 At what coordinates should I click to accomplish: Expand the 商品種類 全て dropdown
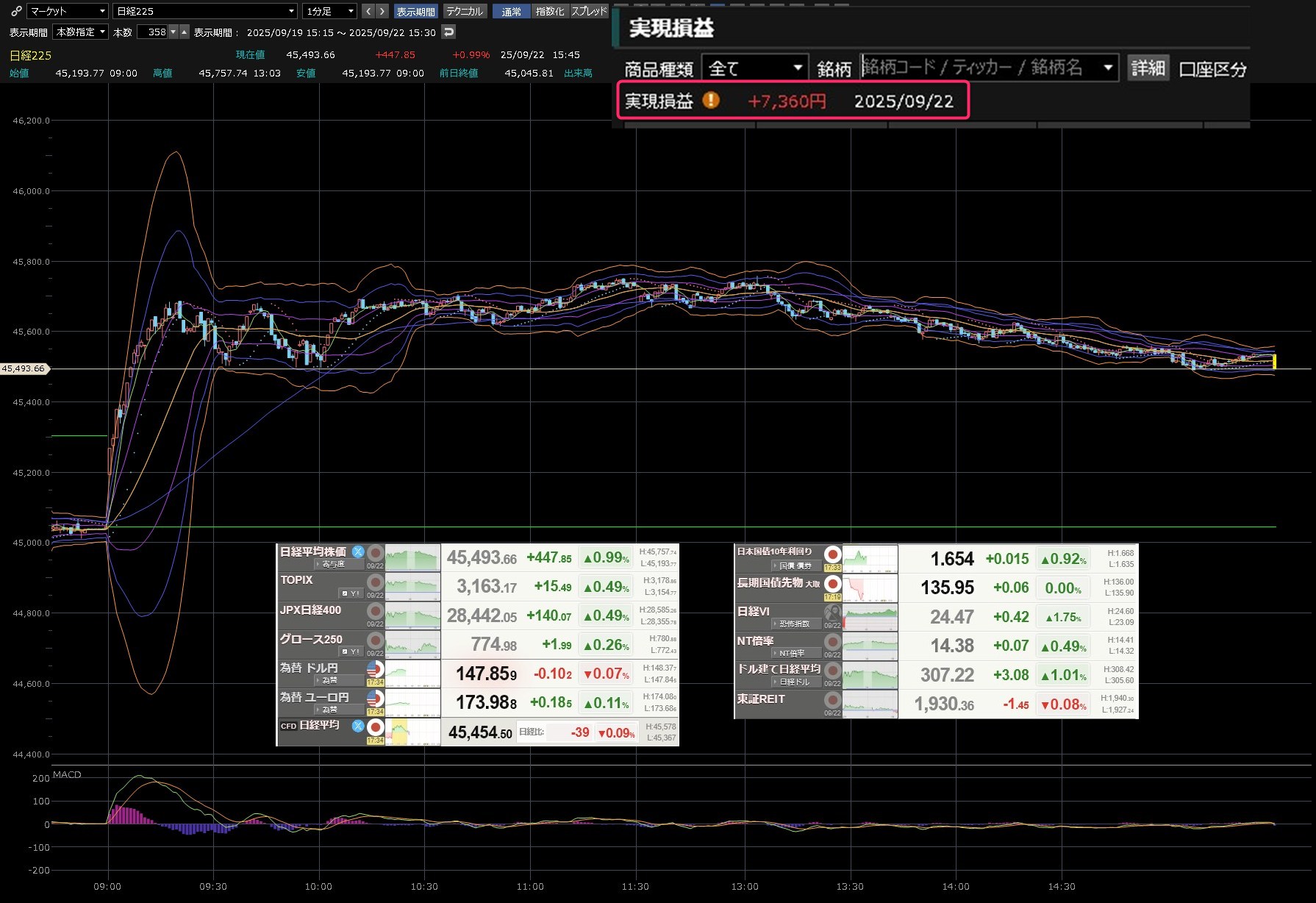tap(755, 68)
